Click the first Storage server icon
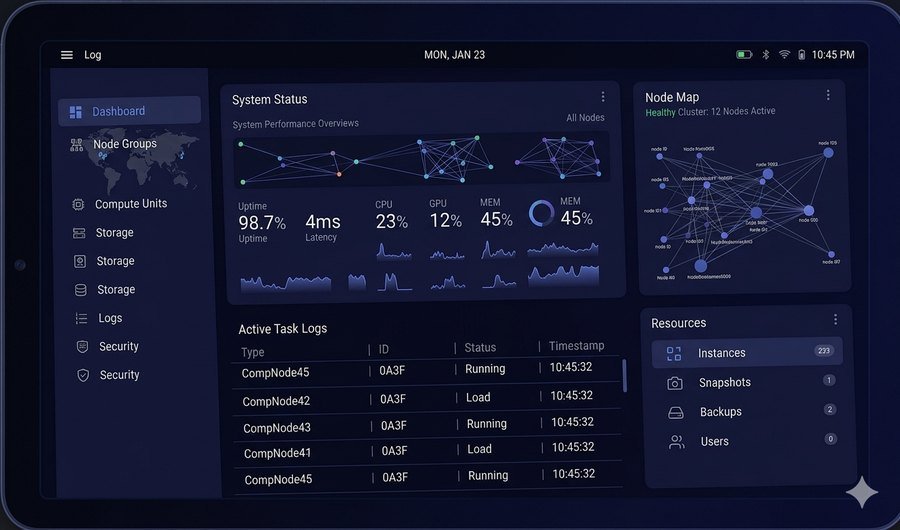Screen dimensions: 900x530 (x=79, y=233)
